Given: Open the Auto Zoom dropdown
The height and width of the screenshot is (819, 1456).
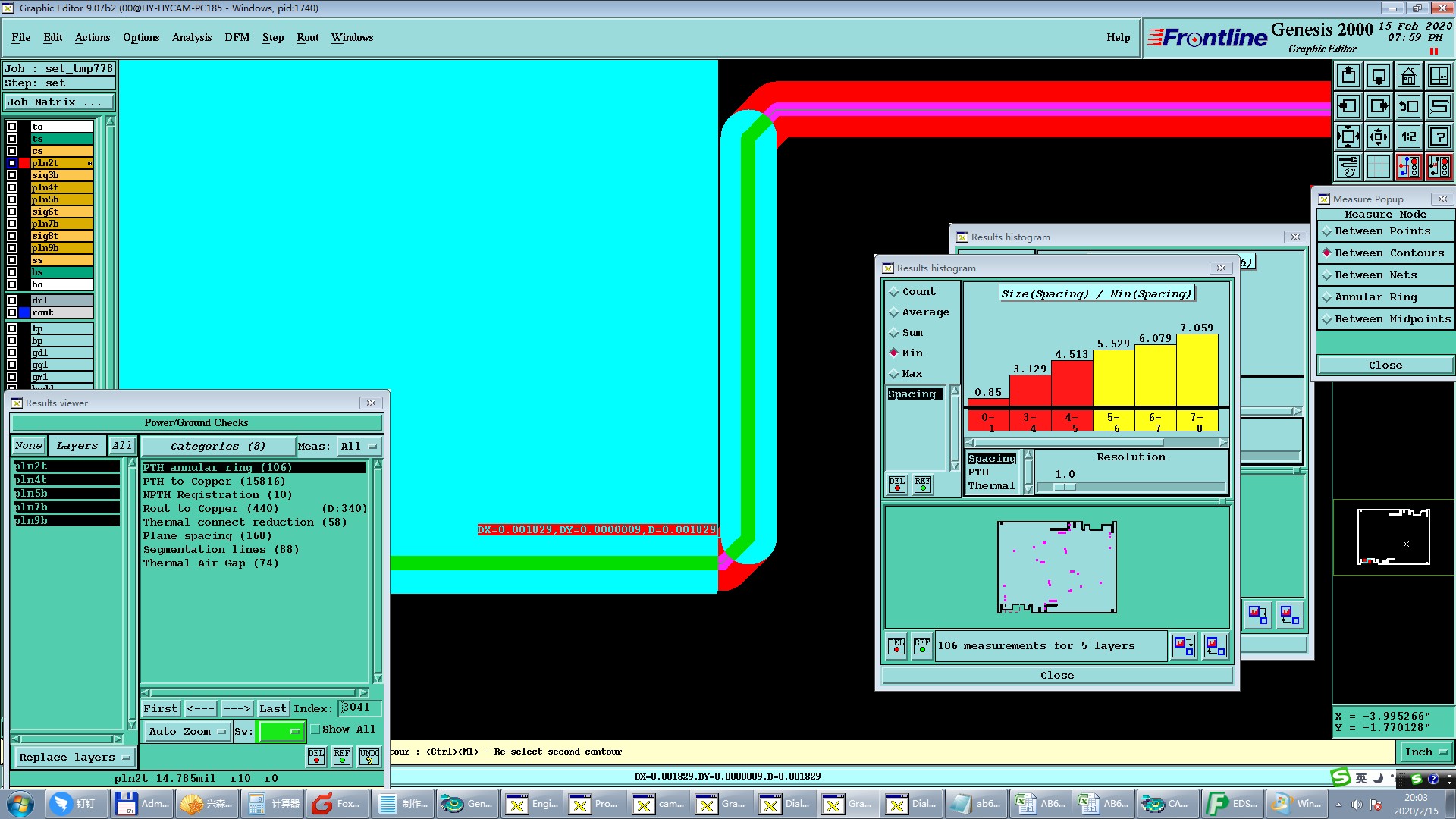Looking at the screenshot, I should click(187, 732).
